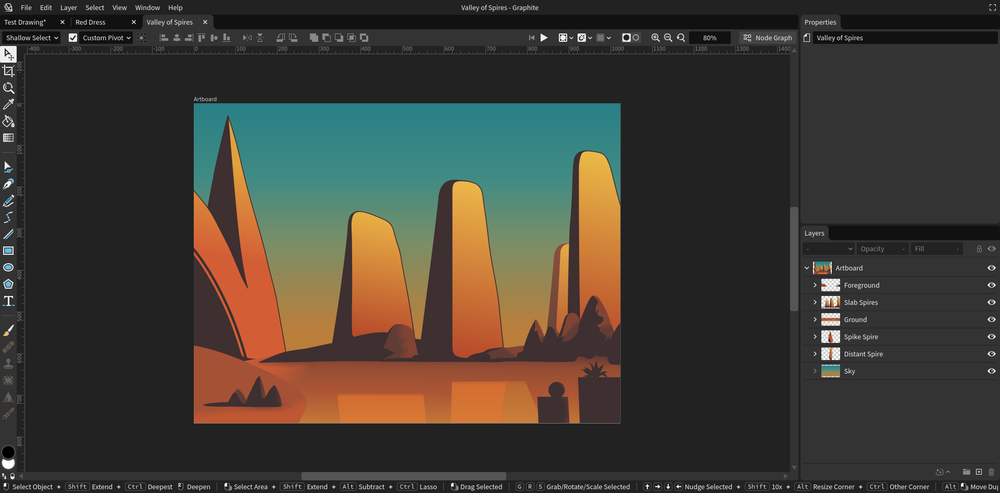The width and height of the screenshot is (1000, 493).
Task: Toggle the Custom Pivot checkbox
Action: [72, 38]
